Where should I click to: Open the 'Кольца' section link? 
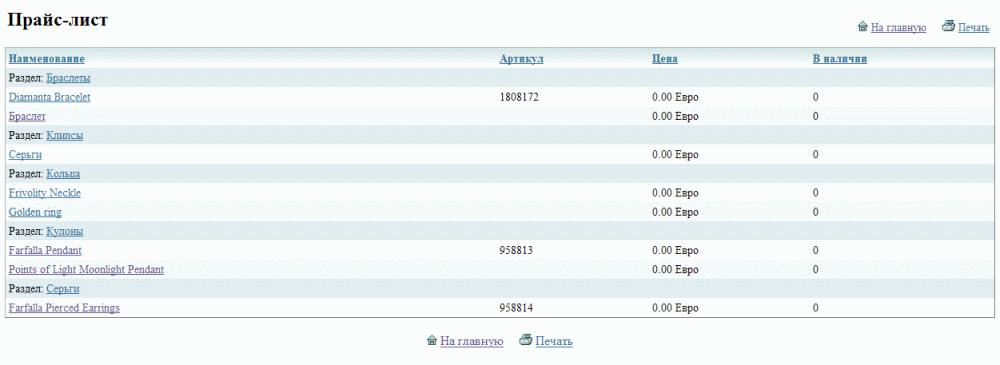click(63, 174)
